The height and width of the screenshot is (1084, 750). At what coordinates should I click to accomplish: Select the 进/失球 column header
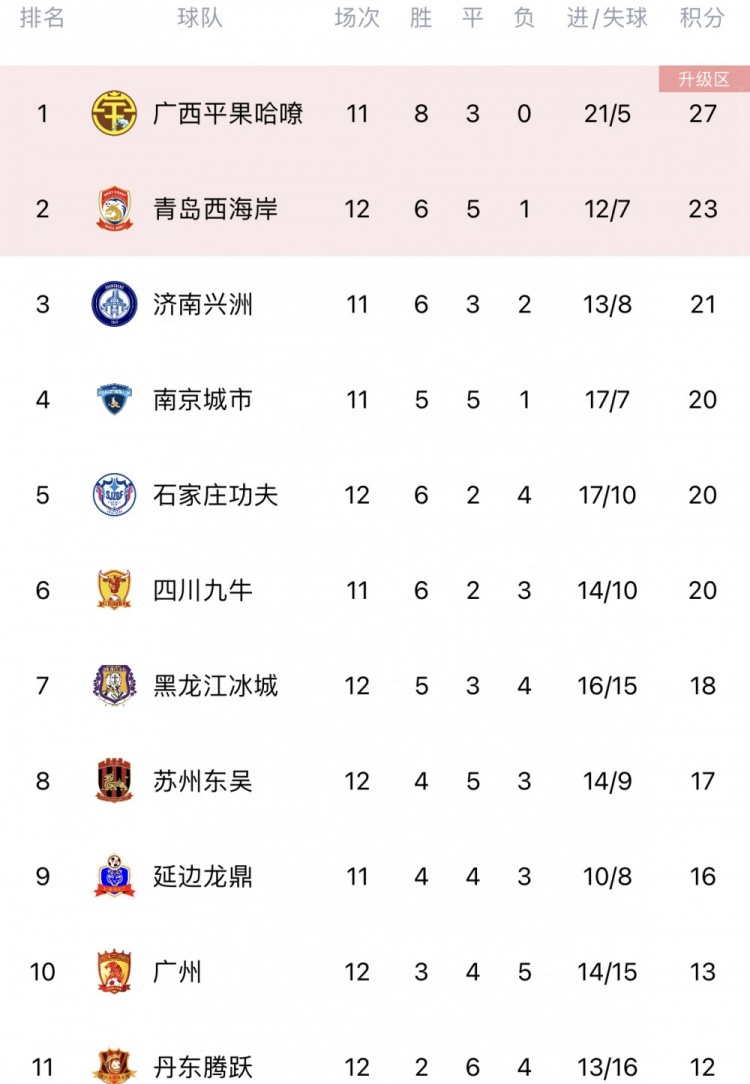(607, 18)
